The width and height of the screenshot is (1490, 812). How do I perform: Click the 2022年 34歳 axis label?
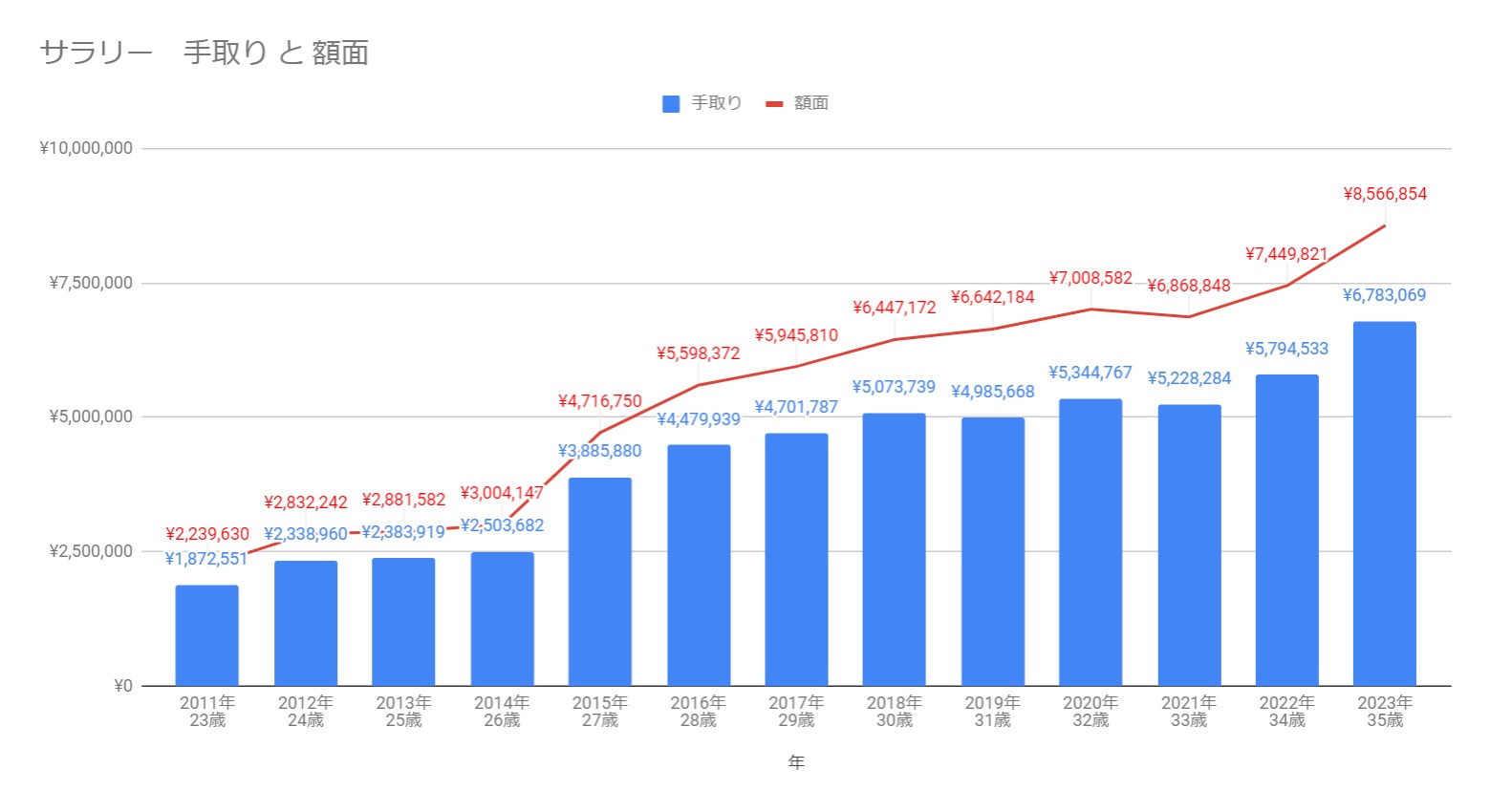point(1287,712)
